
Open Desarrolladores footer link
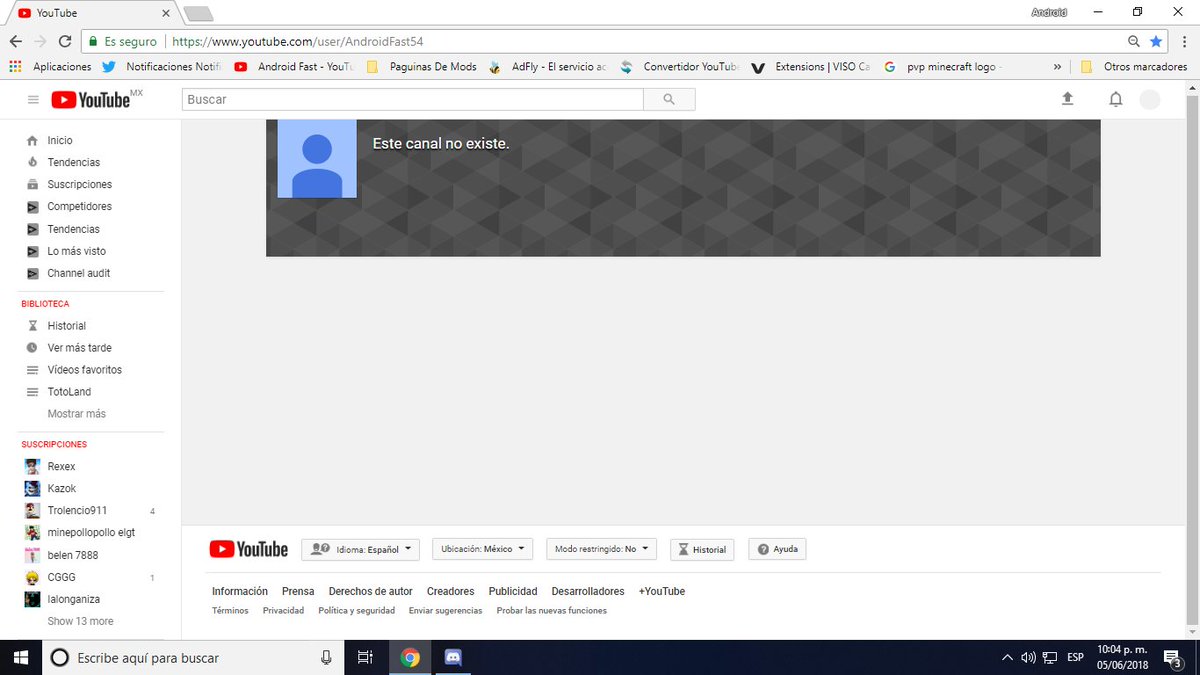[x=588, y=591]
